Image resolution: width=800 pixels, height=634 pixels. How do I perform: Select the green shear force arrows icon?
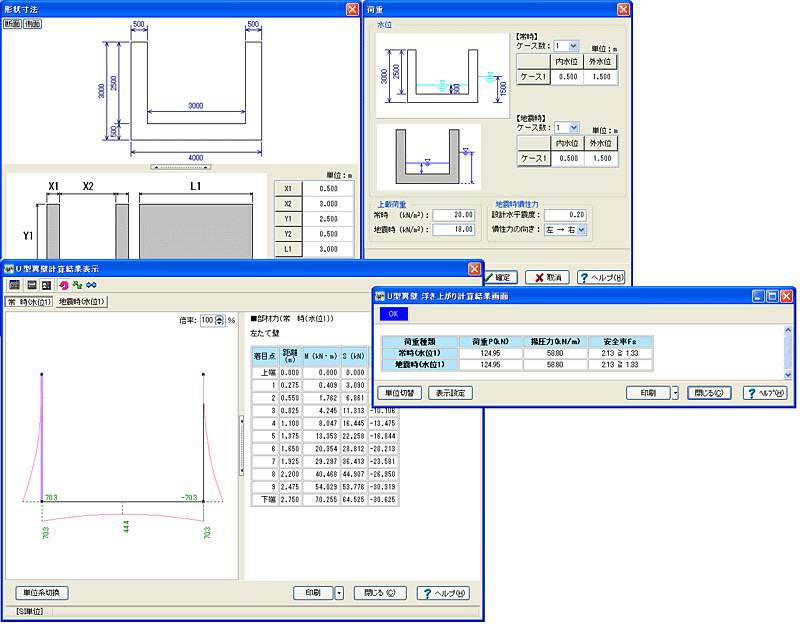[78, 285]
